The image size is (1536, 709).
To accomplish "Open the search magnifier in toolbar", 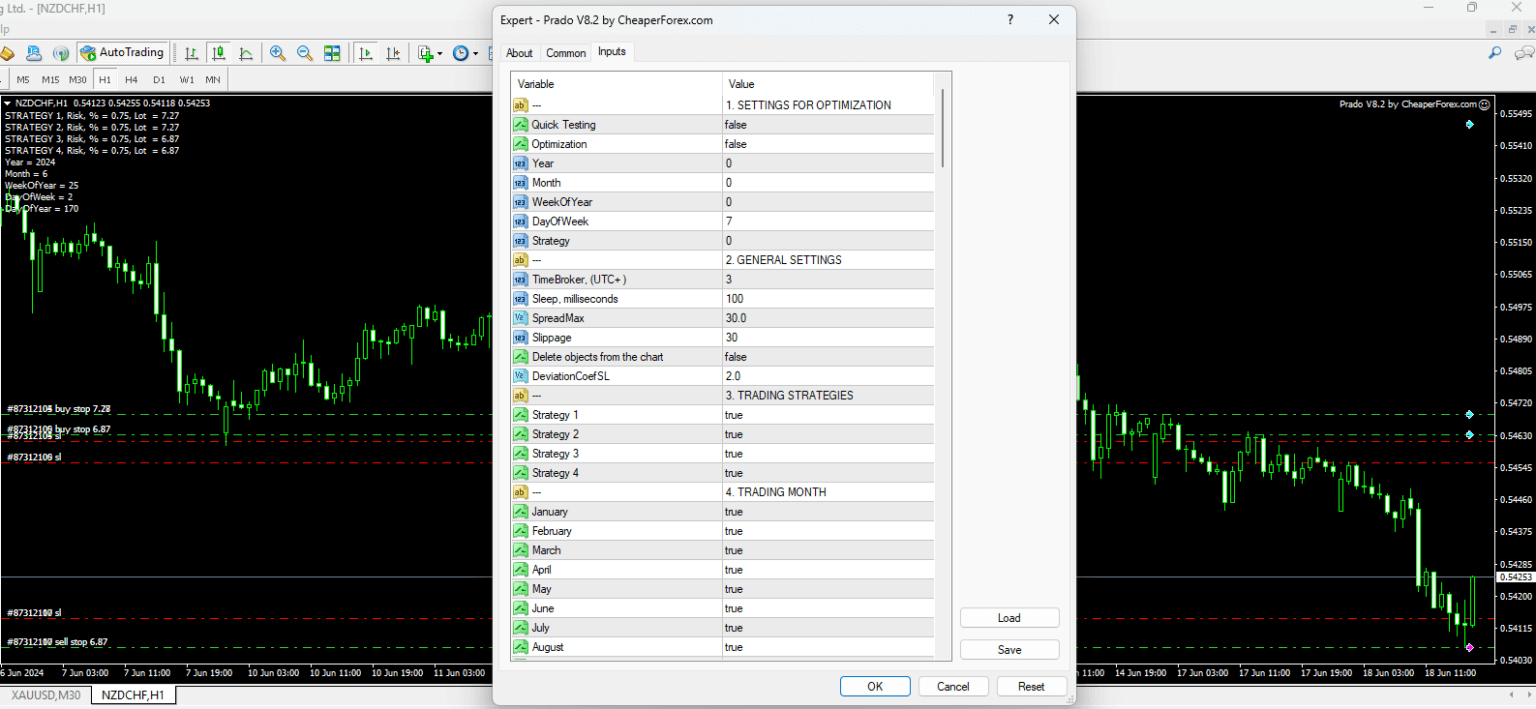I will (x=1495, y=53).
